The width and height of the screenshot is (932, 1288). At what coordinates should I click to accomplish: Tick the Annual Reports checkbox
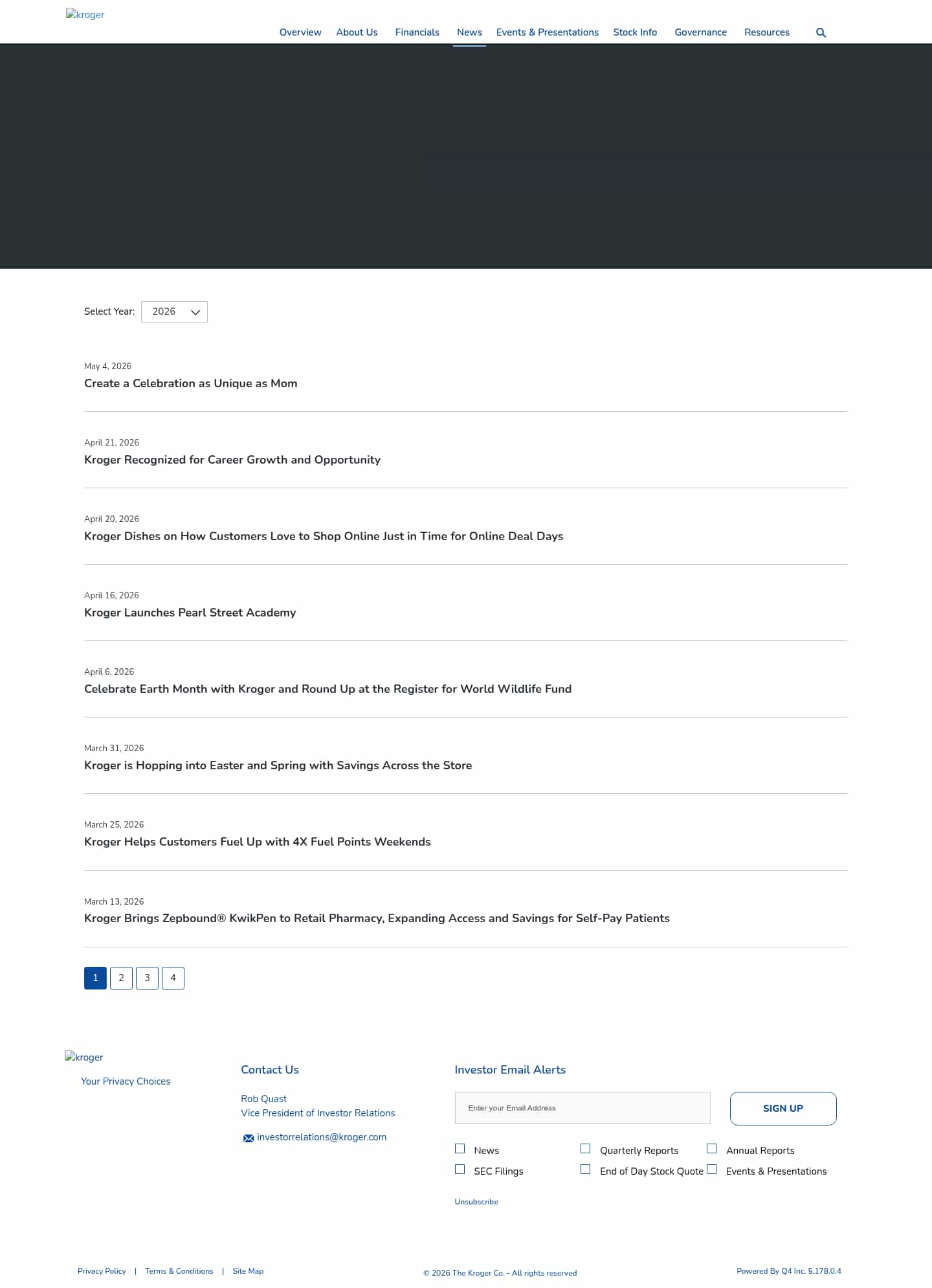coord(711,1149)
